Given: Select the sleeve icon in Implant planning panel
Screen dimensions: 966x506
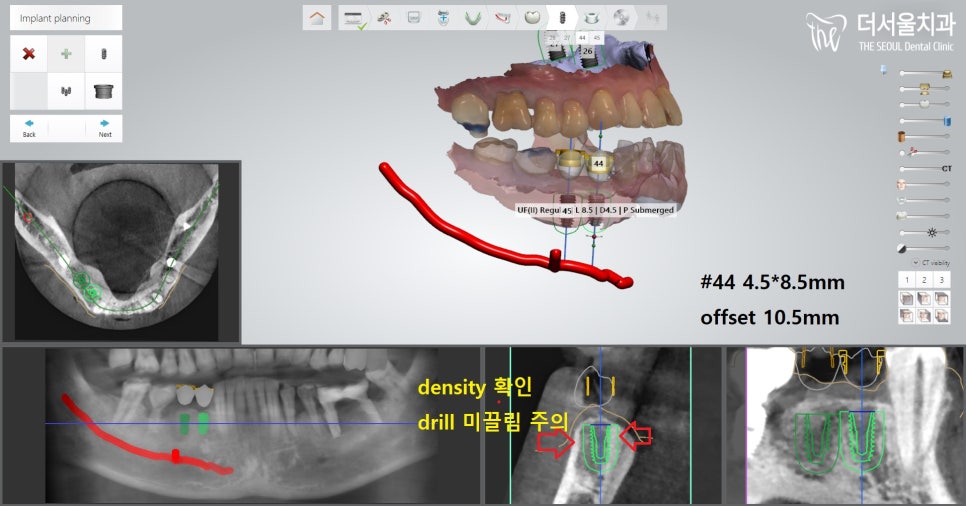Looking at the screenshot, I should 103,91.
